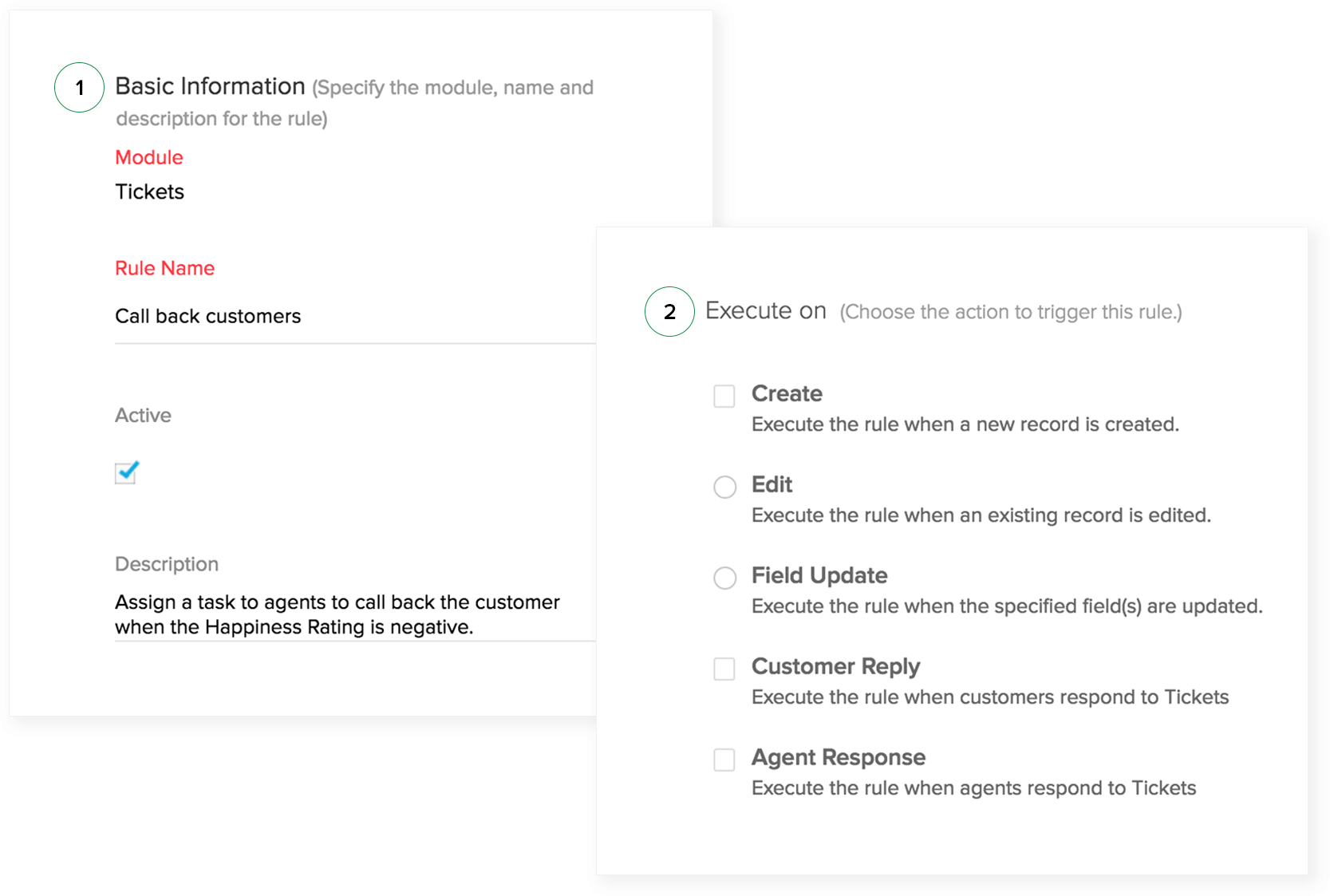Click the Module label
This screenshot has width=1330, height=896.
coord(148,157)
